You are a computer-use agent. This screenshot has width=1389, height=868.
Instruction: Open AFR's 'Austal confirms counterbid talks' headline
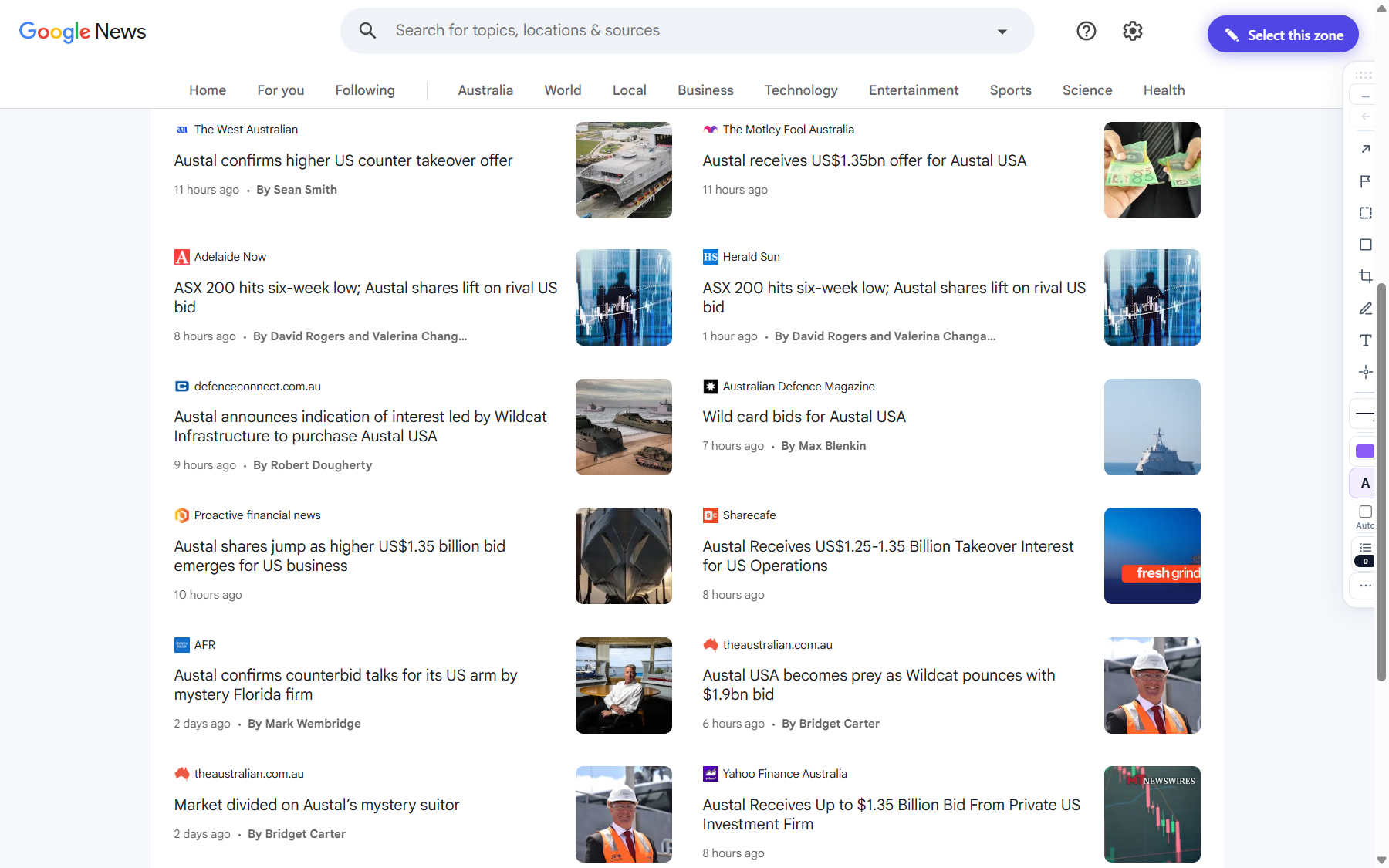(346, 685)
